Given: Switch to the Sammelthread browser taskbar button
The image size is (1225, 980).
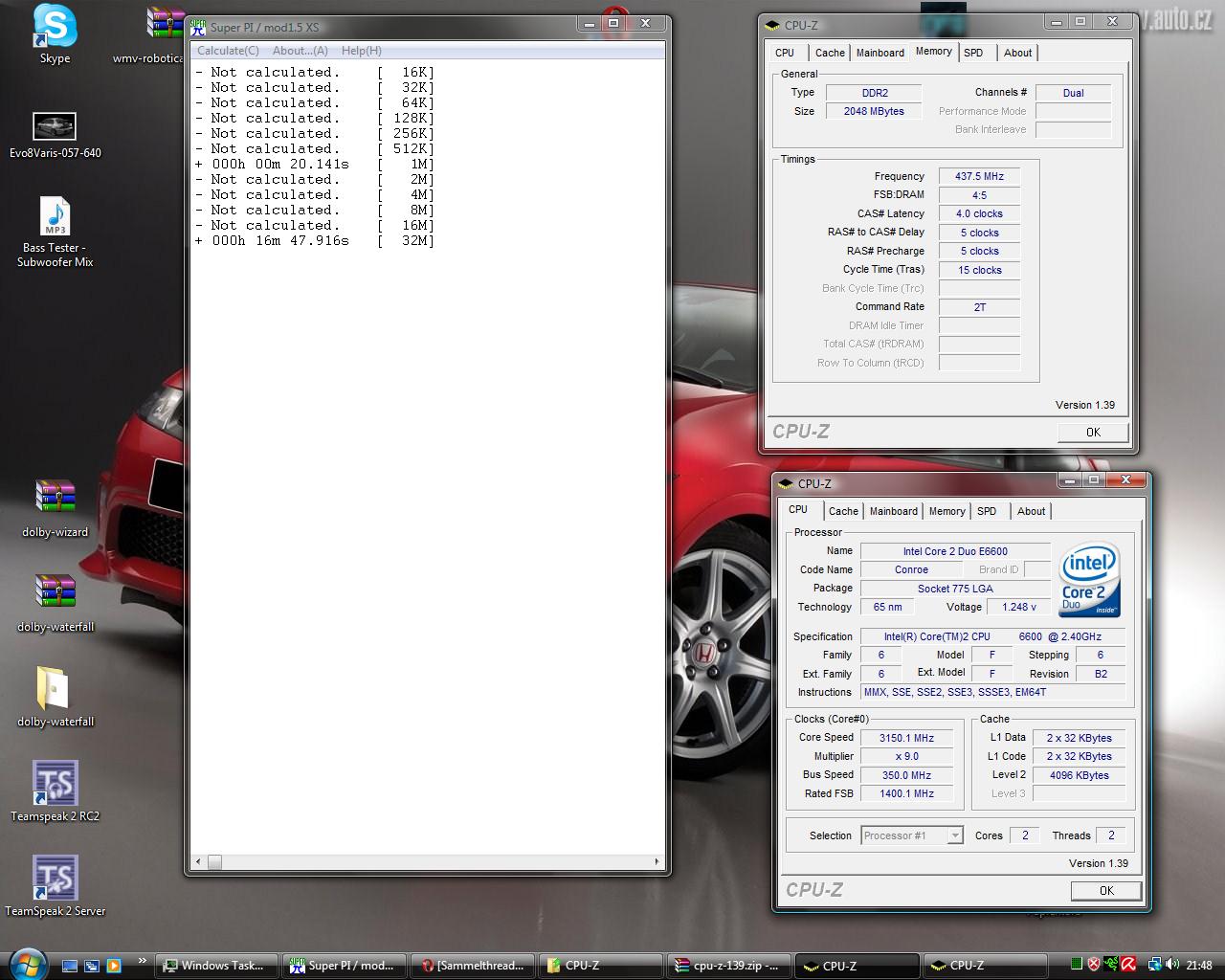Looking at the screenshot, I should point(473,966).
